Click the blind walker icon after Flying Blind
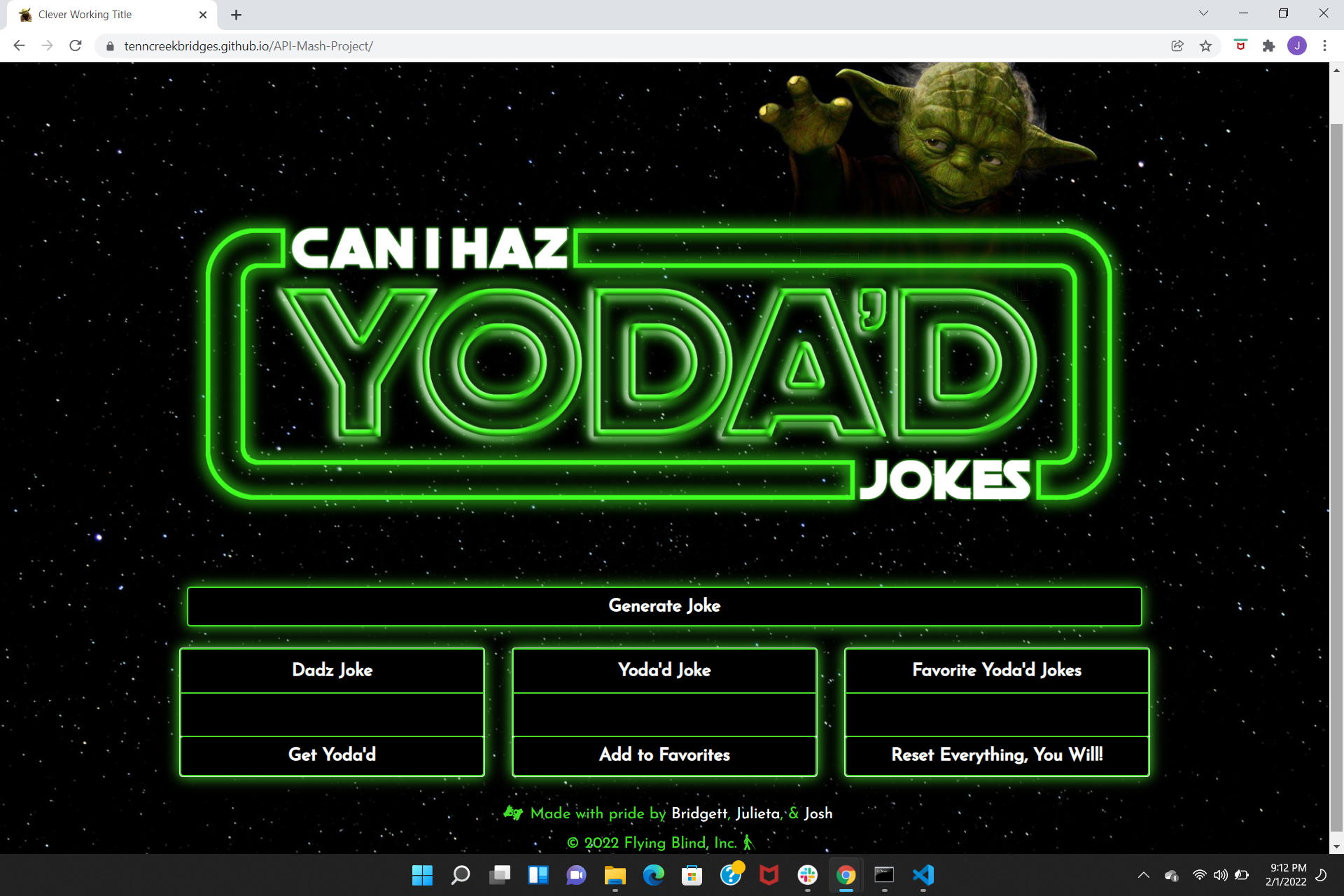This screenshot has width=1344, height=896. (749, 843)
